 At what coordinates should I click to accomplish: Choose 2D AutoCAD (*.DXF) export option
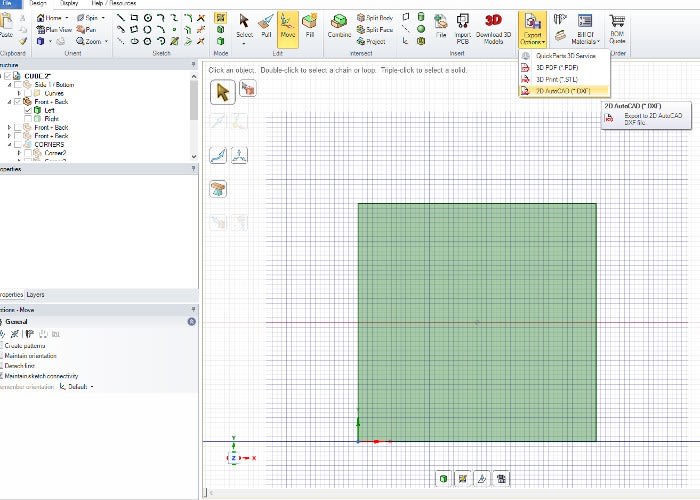pos(564,91)
